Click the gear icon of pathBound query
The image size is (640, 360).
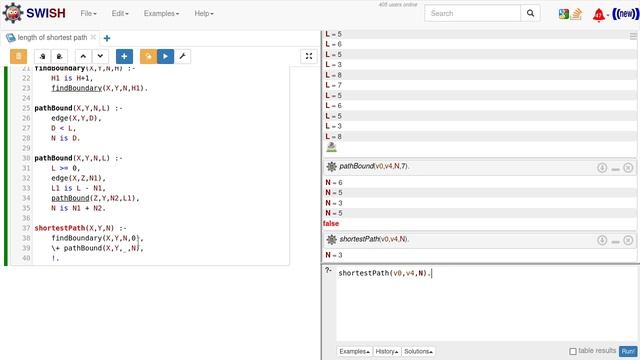(331, 166)
